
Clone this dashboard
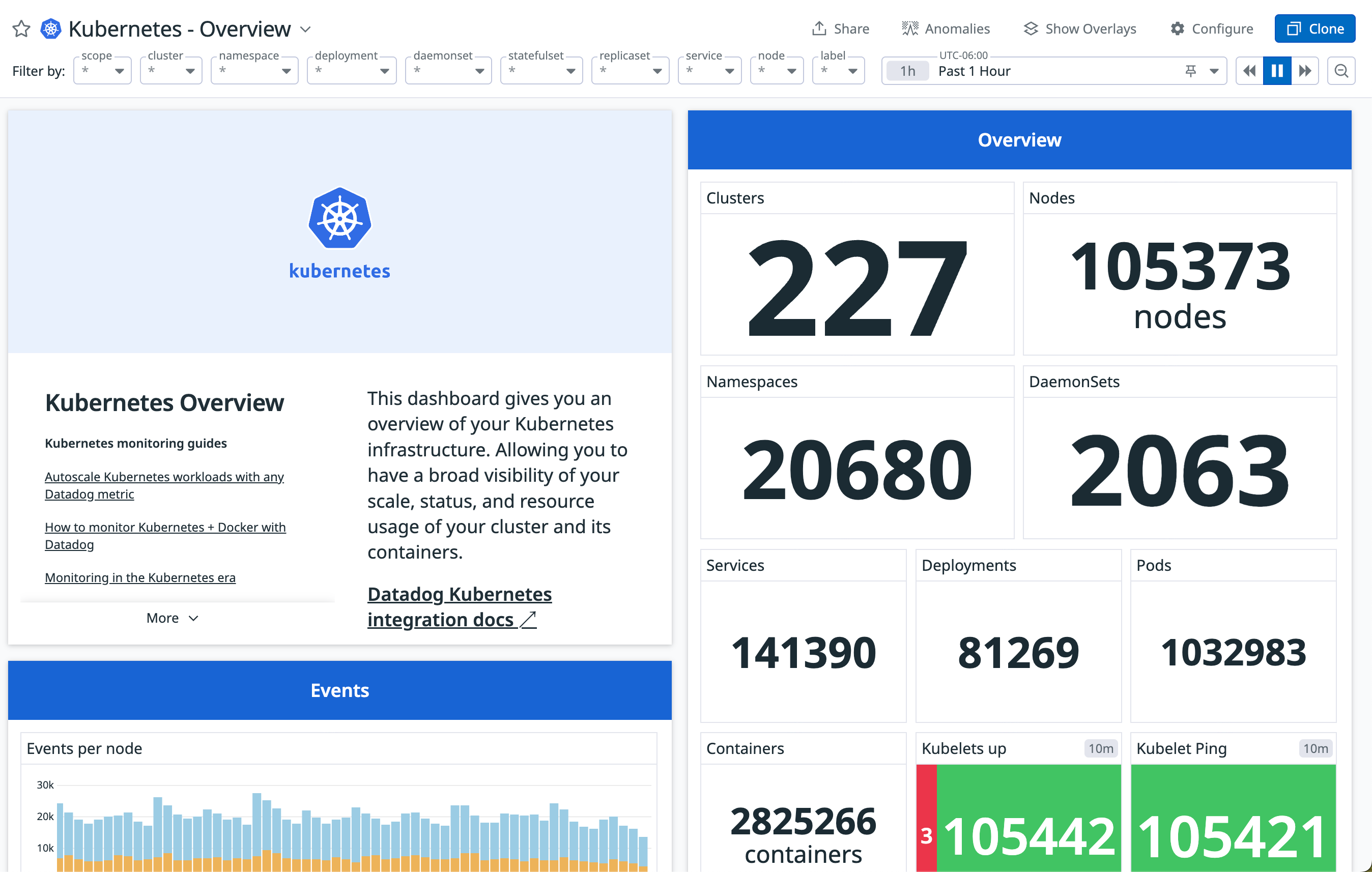click(1314, 28)
